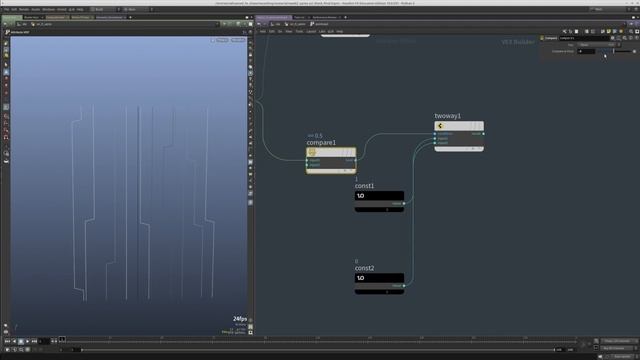
Task: Jump to last frame in playbar
Action: tap(34, 341)
